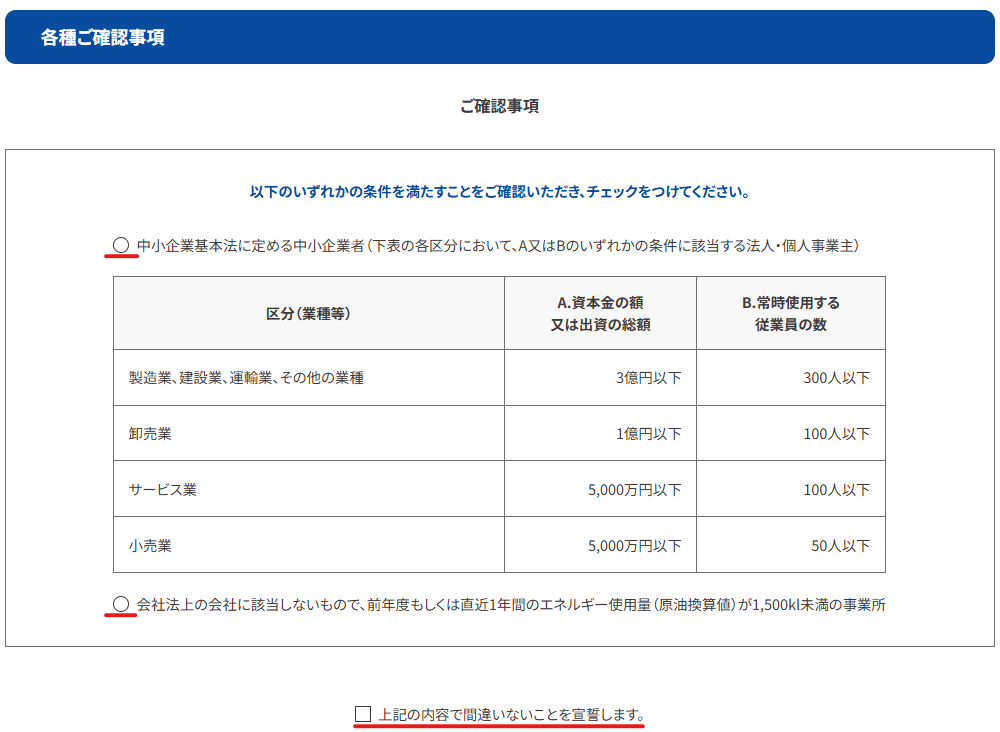This screenshot has height=732, width=1000.
Task: Click the 300人以下 cell
Action: (791, 377)
